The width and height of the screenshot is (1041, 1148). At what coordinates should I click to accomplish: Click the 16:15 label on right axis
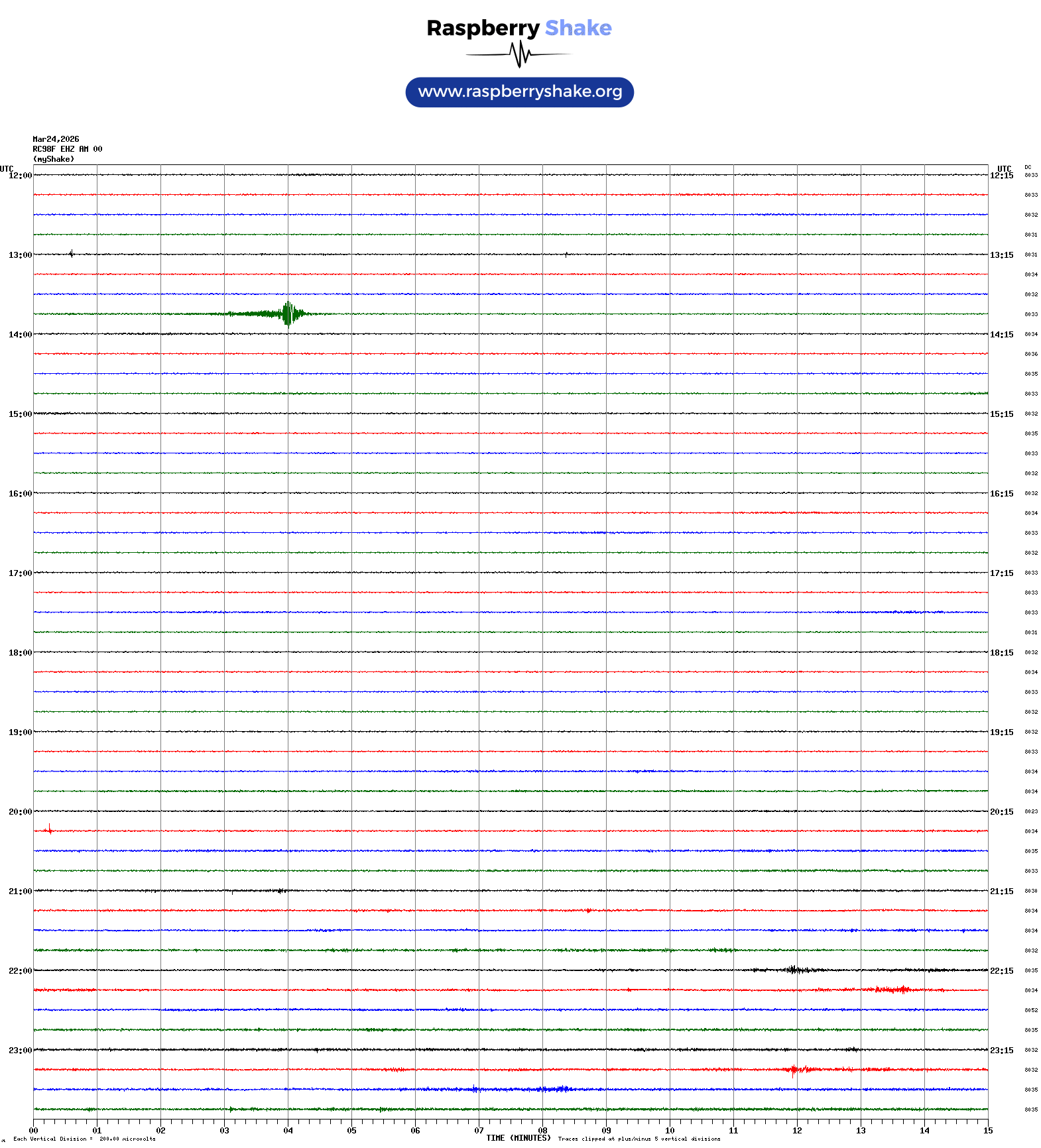[1001, 494]
